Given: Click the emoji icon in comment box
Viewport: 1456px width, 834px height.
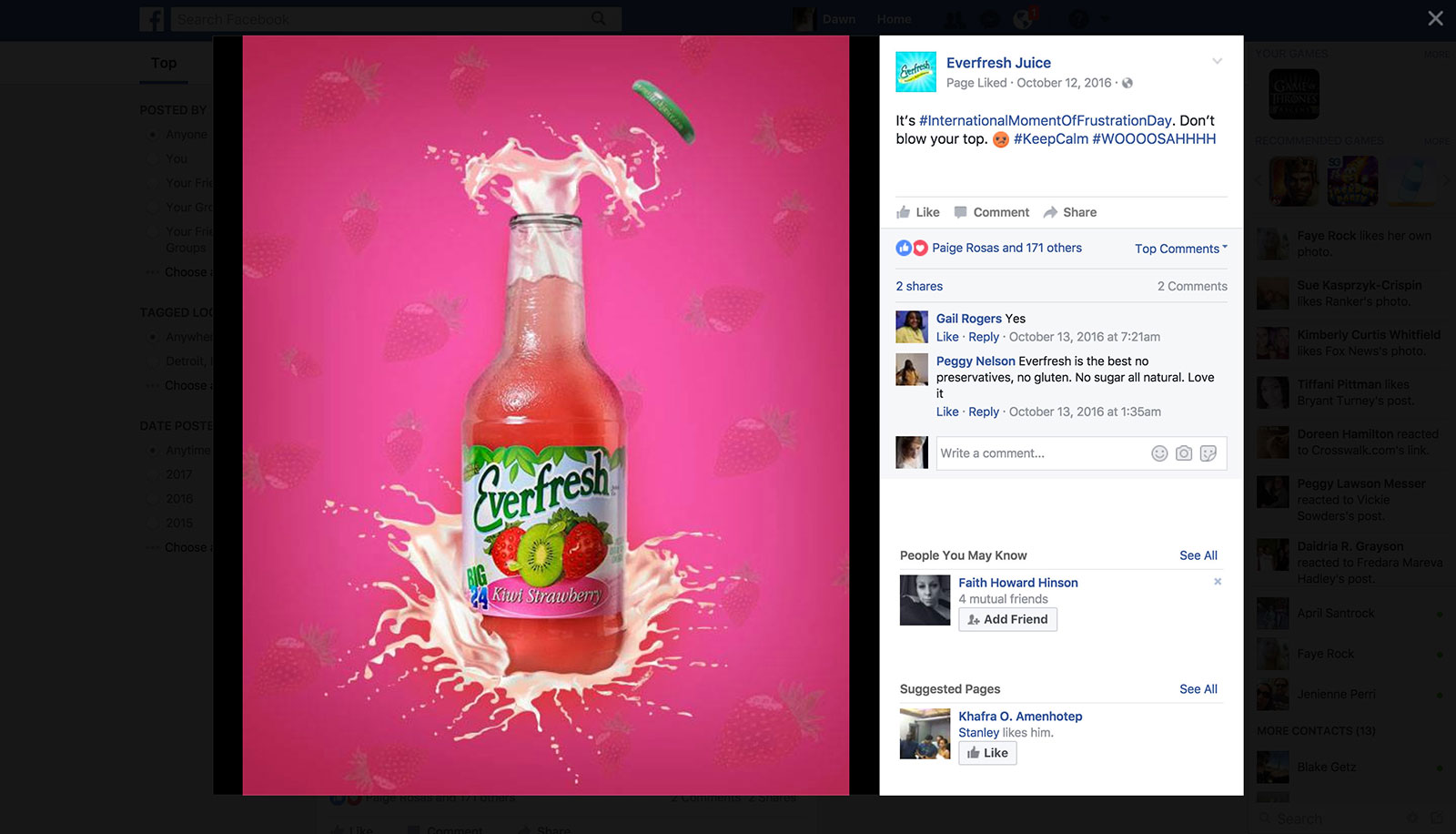Looking at the screenshot, I should tap(1159, 453).
